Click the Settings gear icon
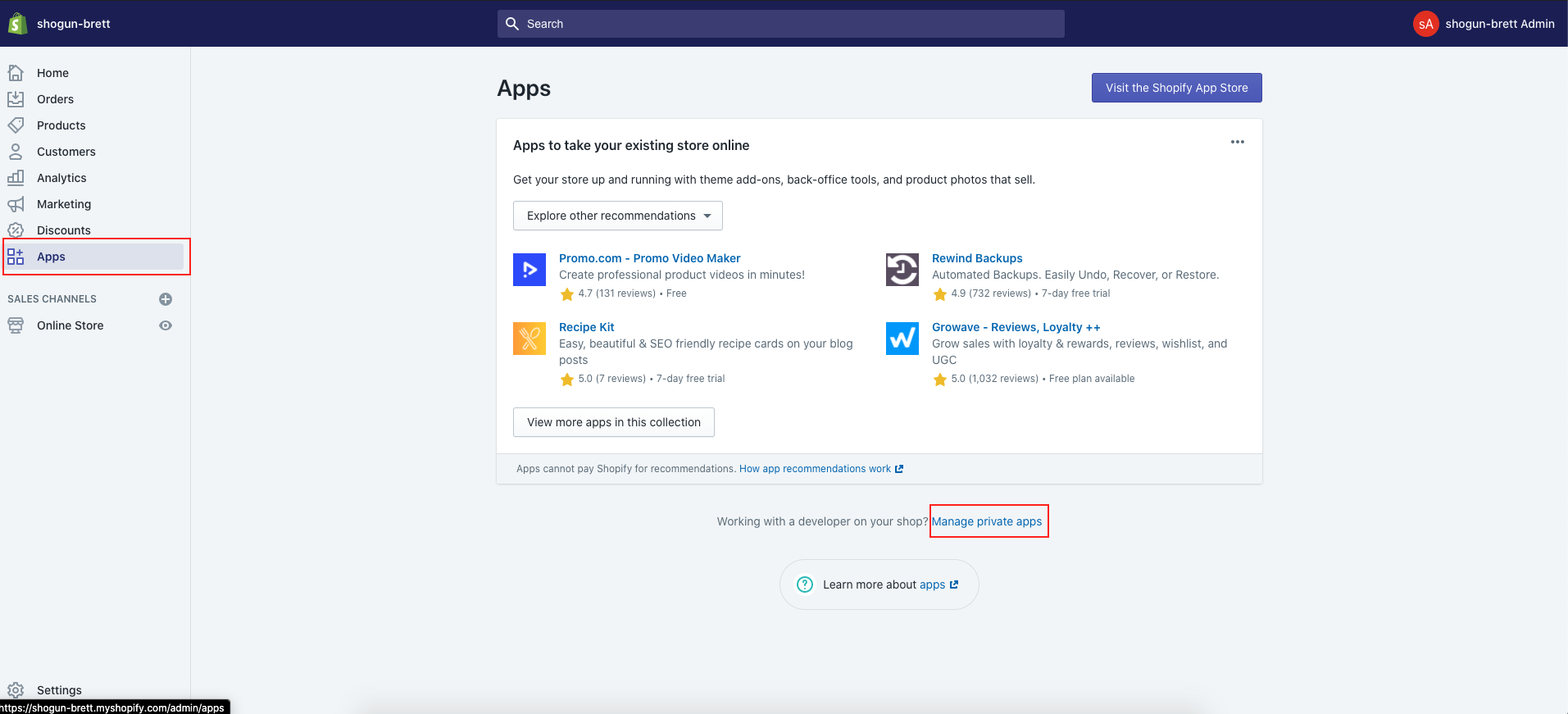The width and height of the screenshot is (1568, 714). coord(16,690)
